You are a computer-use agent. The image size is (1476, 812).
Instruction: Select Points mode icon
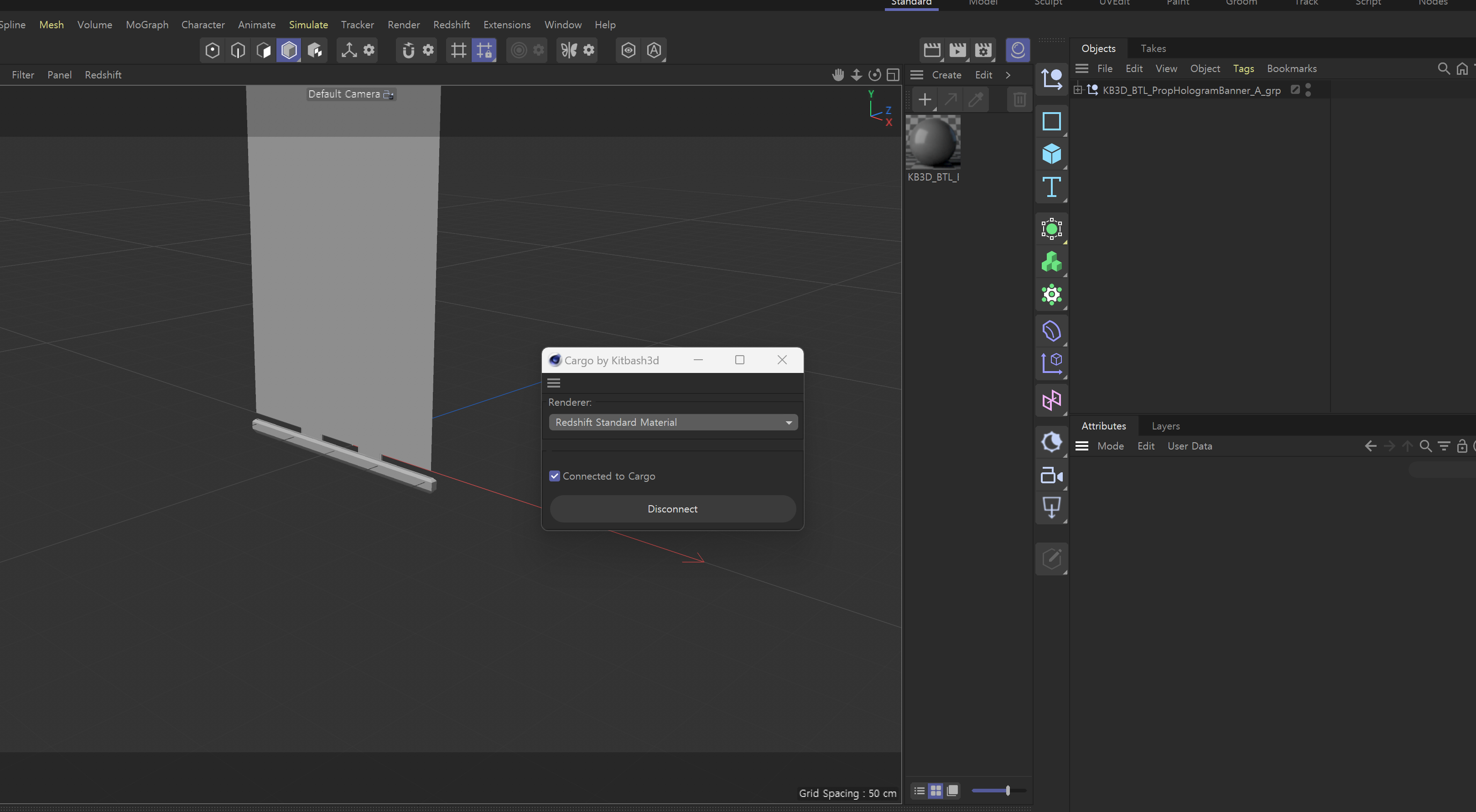pyautogui.click(x=212, y=51)
